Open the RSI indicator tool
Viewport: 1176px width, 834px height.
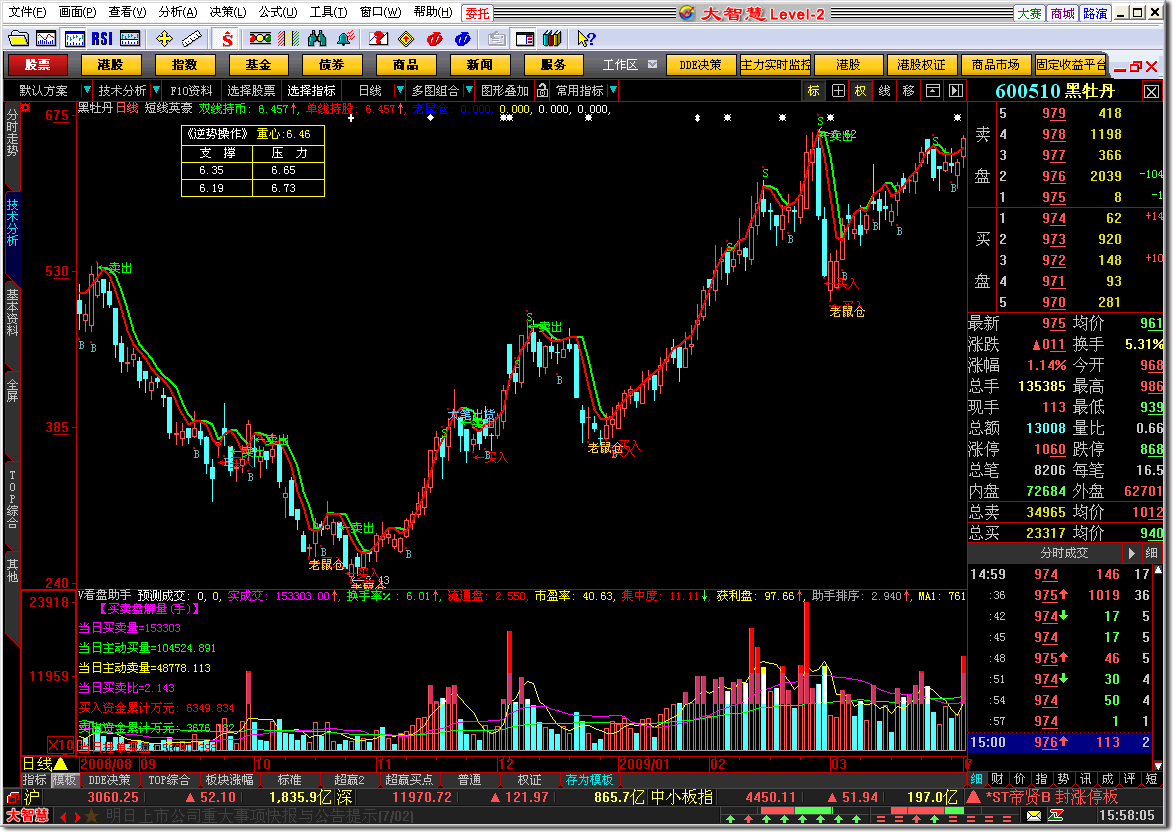[102, 38]
